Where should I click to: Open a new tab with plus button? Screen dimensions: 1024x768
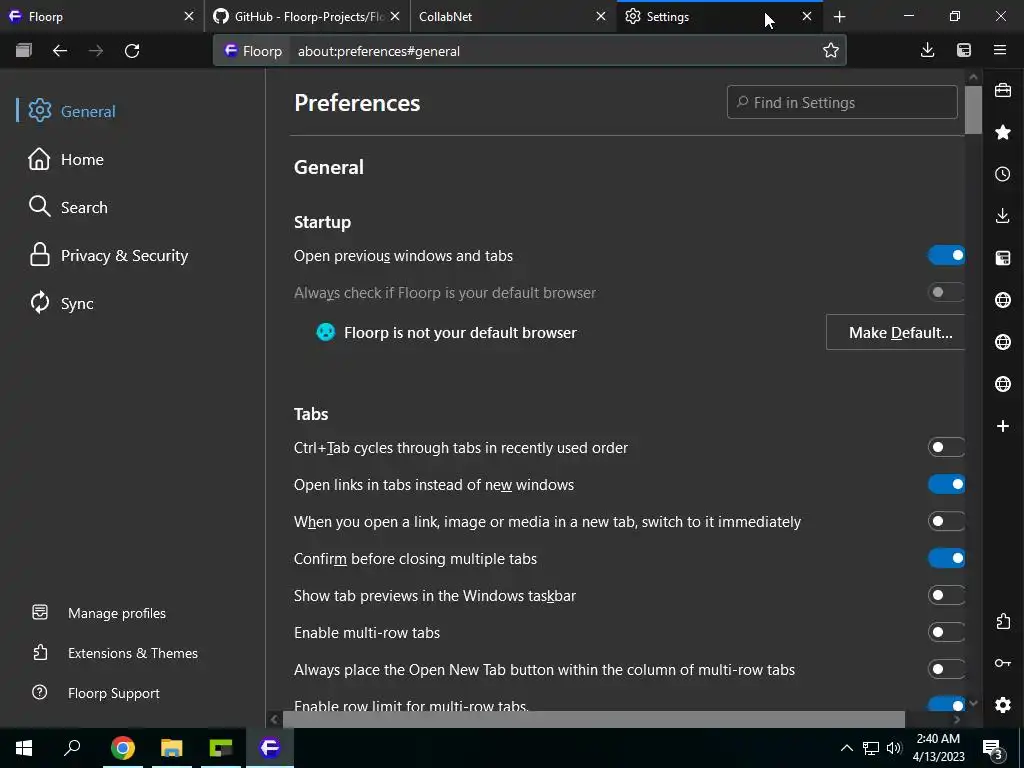(x=840, y=17)
